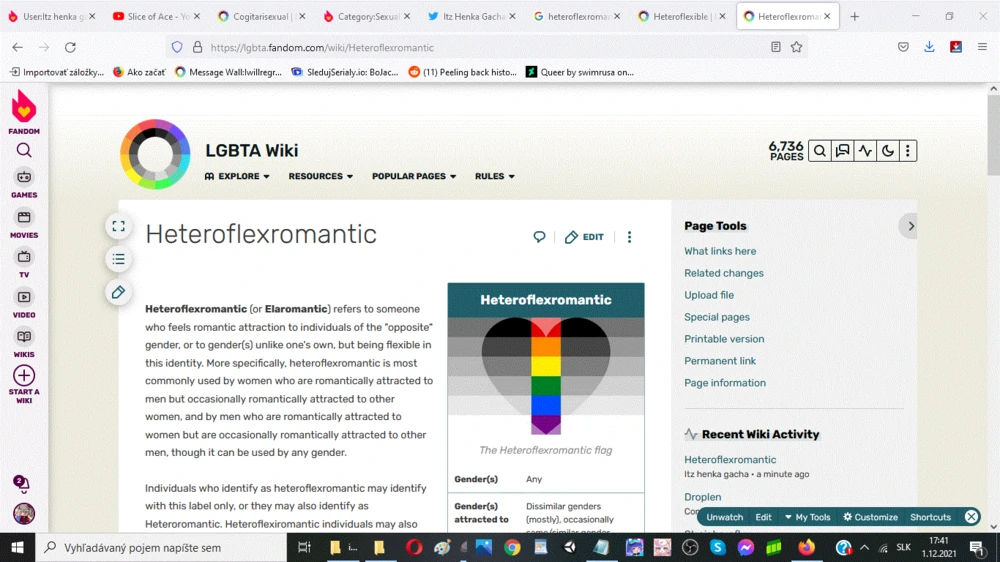The height and width of the screenshot is (562, 1000).
Task: Toggle reader view icon
Action: click(x=776, y=47)
